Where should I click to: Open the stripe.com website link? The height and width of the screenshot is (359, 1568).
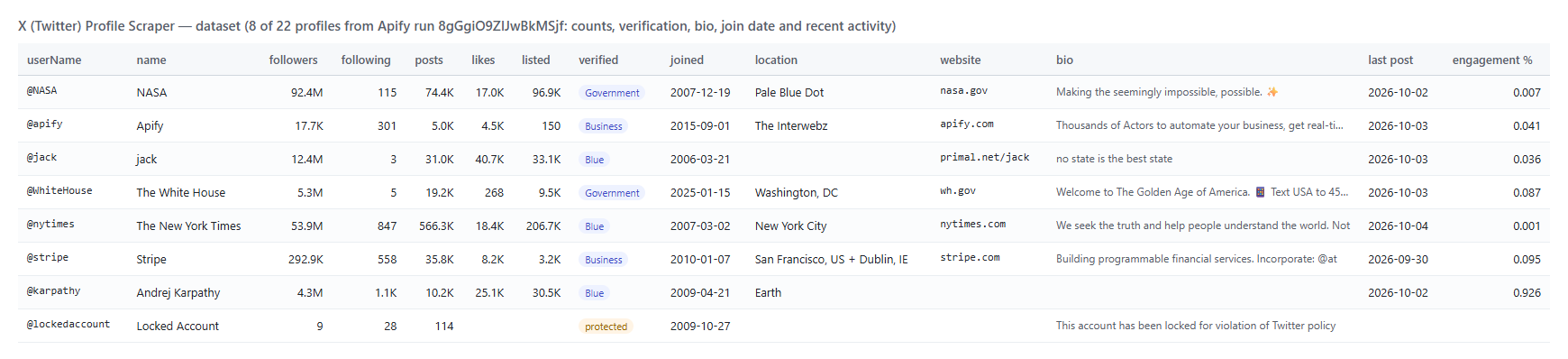tap(970, 258)
